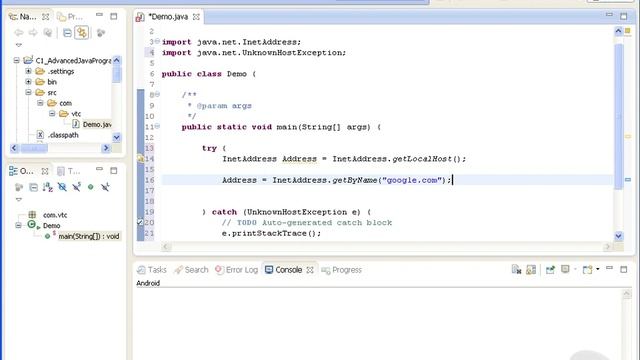This screenshot has width=640, height=360.
Task: Select the com.vtc package in Outline
Action: coord(55,215)
